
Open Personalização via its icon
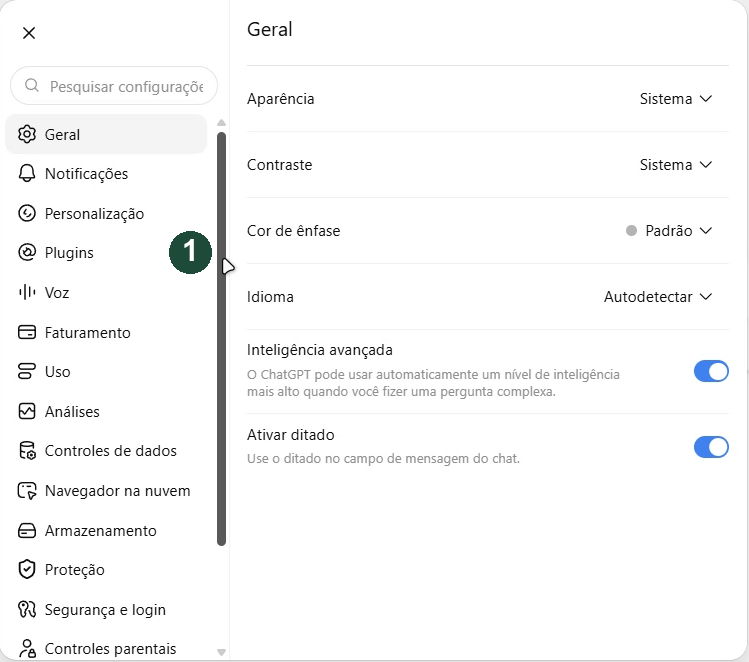pyautogui.click(x=27, y=213)
